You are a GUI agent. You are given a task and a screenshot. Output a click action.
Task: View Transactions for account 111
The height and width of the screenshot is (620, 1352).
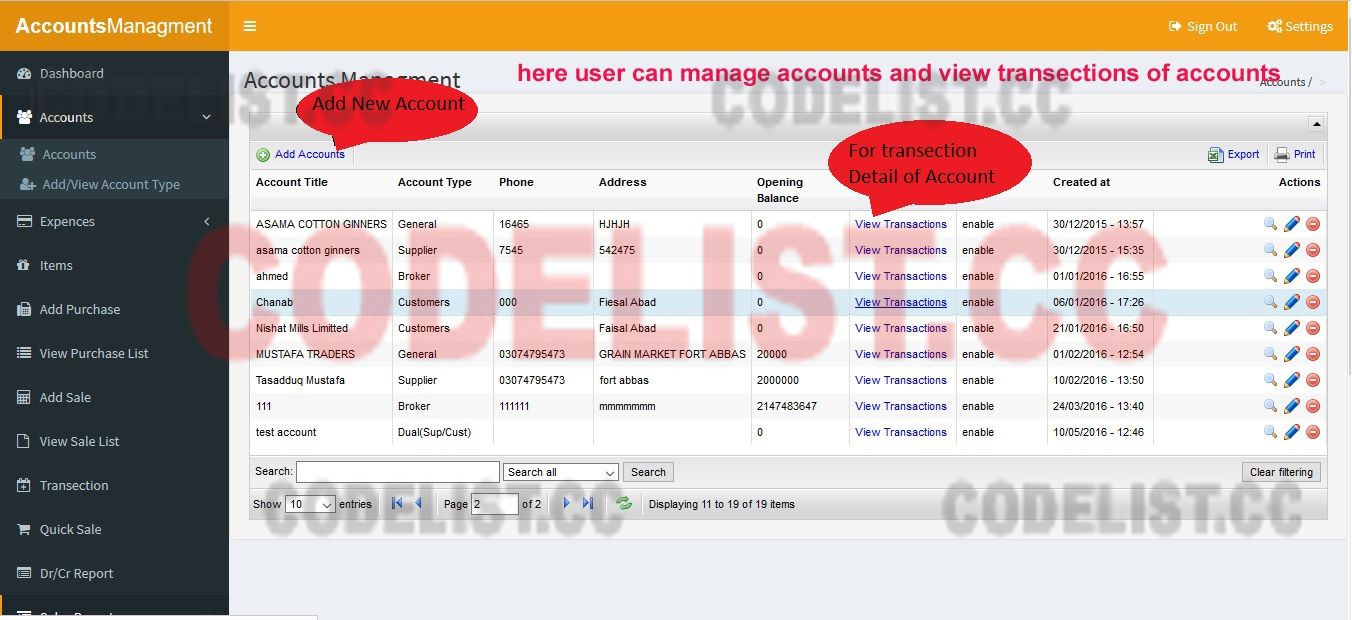click(901, 406)
